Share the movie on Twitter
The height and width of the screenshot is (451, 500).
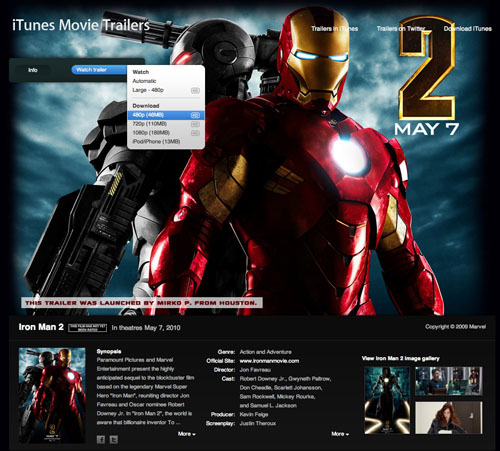114,439
